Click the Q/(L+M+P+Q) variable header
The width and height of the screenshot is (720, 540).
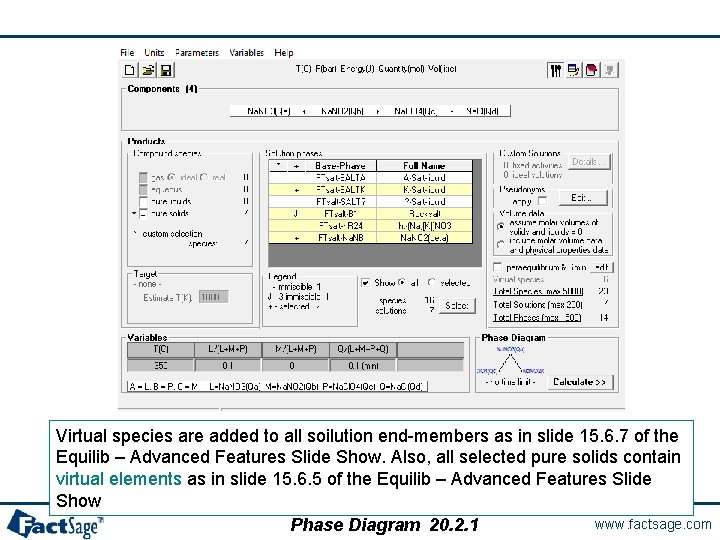click(x=363, y=349)
